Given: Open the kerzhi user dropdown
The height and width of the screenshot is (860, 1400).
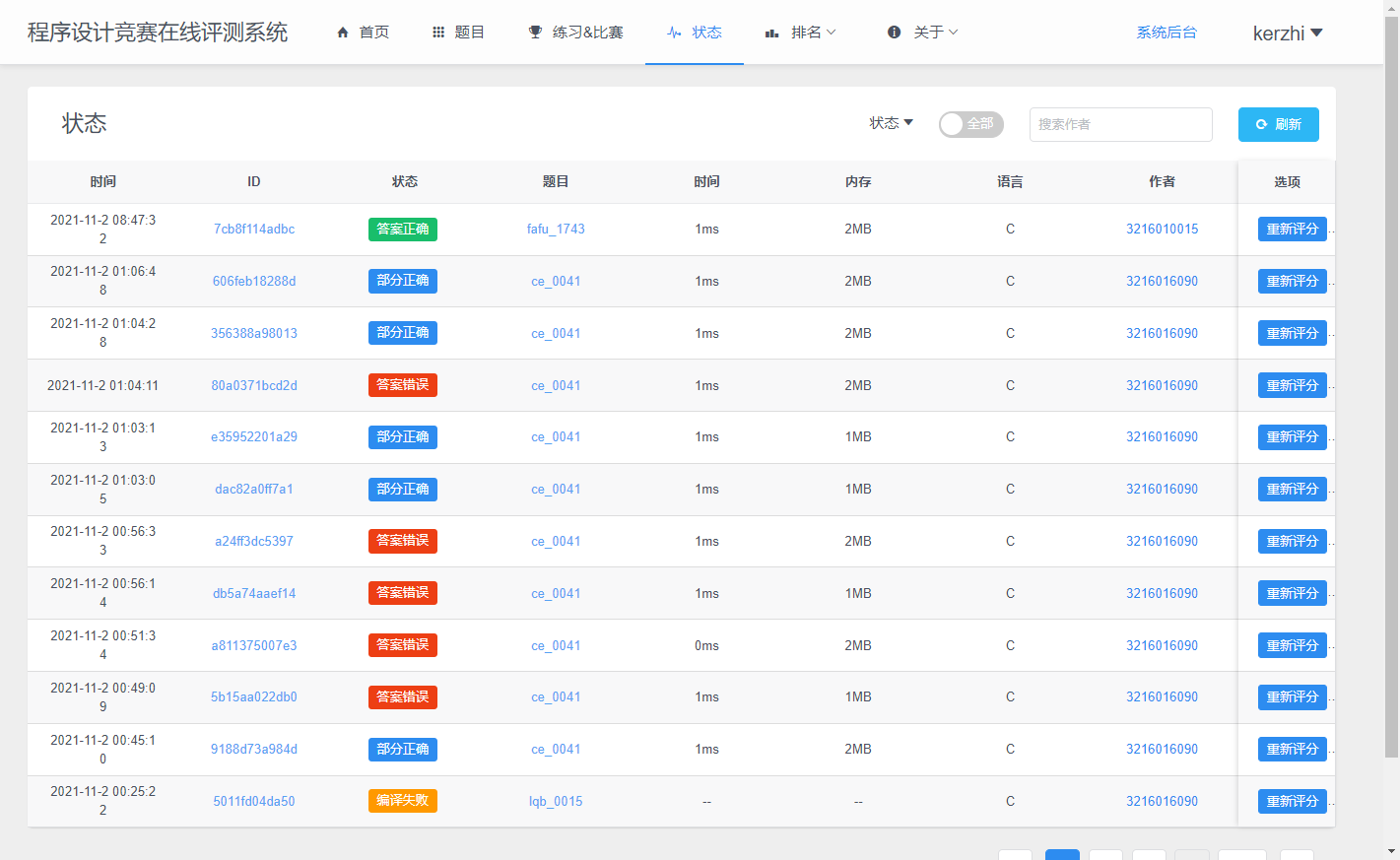Looking at the screenshot, I should [1287, 33].
